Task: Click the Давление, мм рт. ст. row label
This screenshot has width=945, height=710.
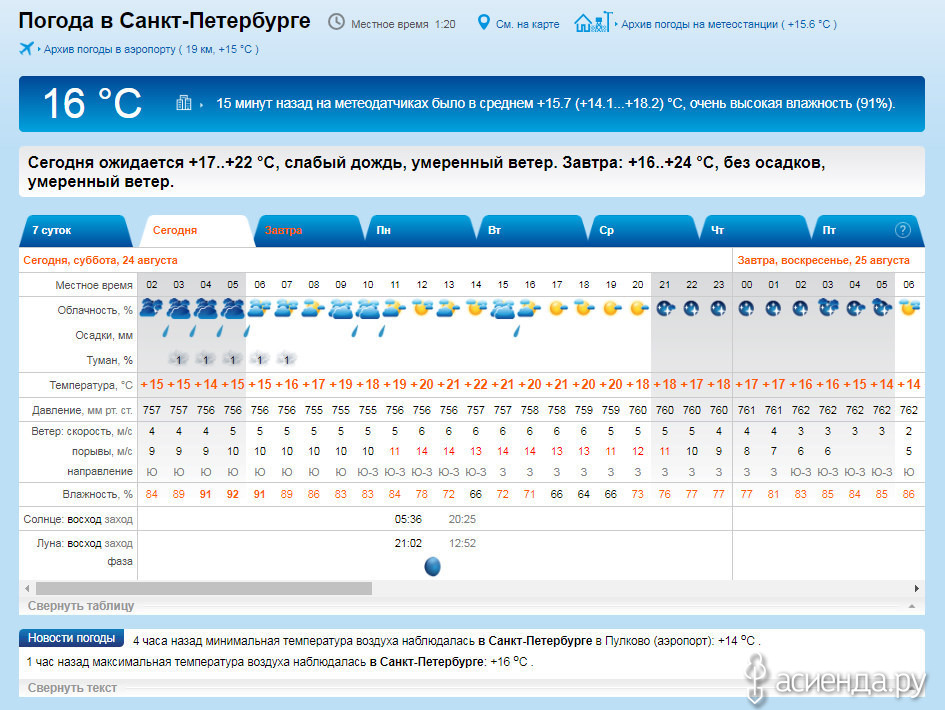Action: click(82, 410)
